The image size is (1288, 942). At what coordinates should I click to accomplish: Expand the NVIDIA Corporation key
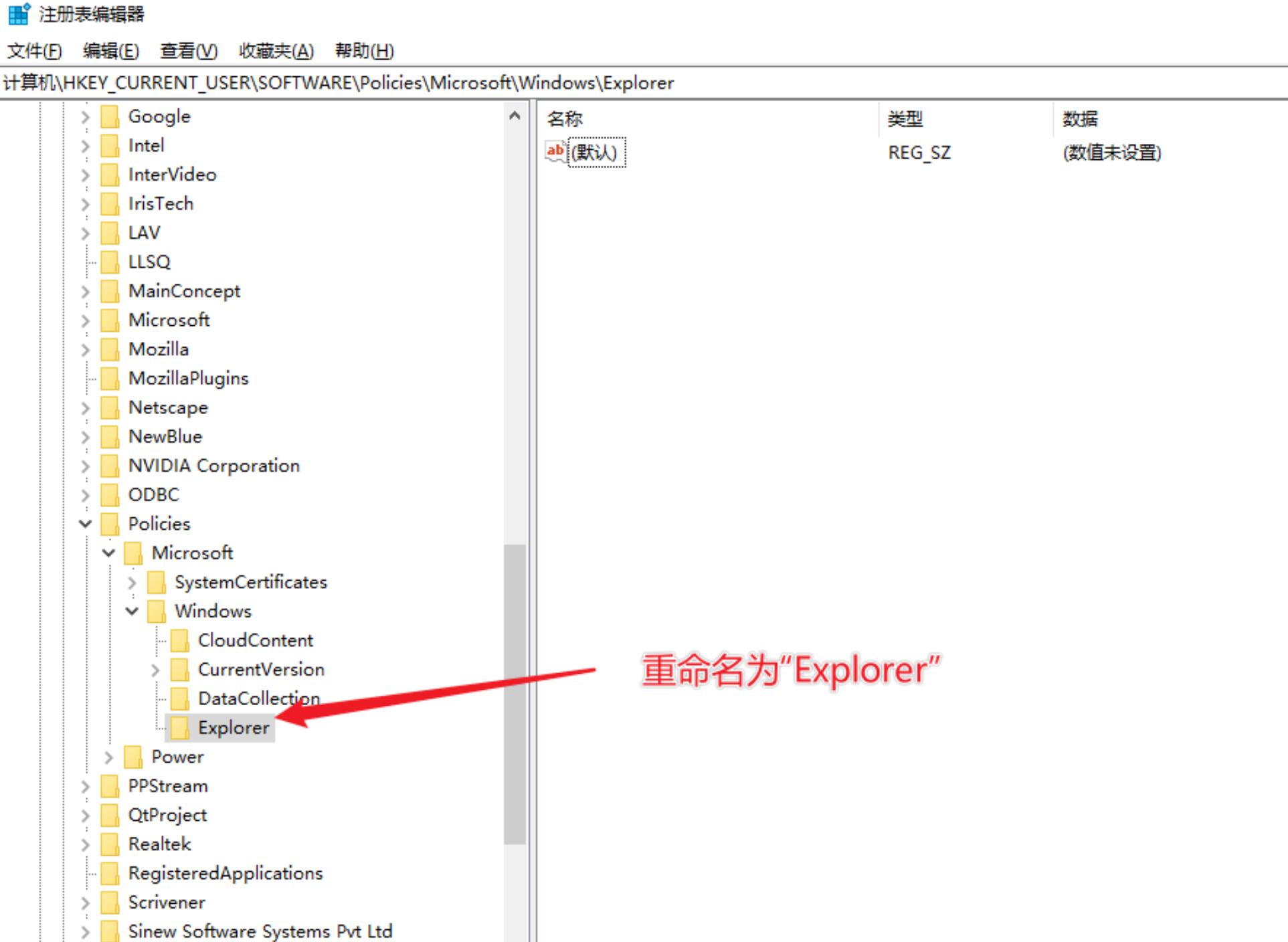85,466
